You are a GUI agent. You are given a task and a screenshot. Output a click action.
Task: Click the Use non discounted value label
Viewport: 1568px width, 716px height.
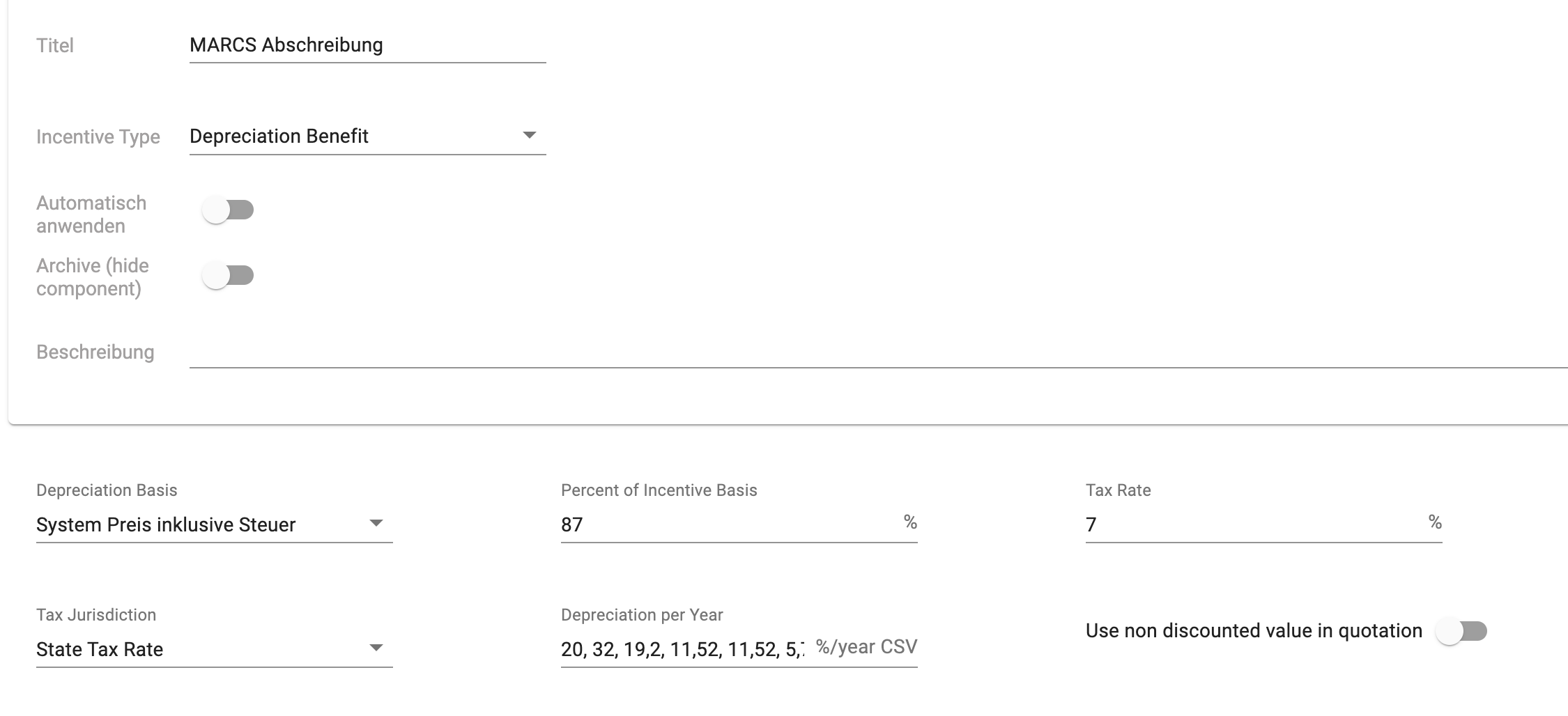(x=1254, y=630)
